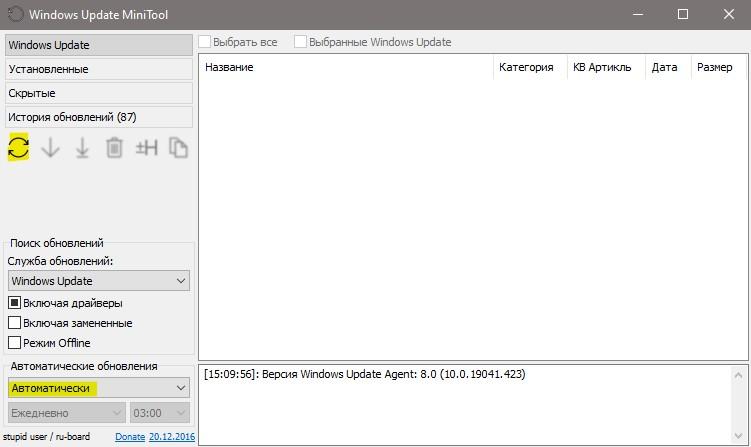The image size is (751, 447).
Task: Switch to Установленные list
Action: coord(99,69)
